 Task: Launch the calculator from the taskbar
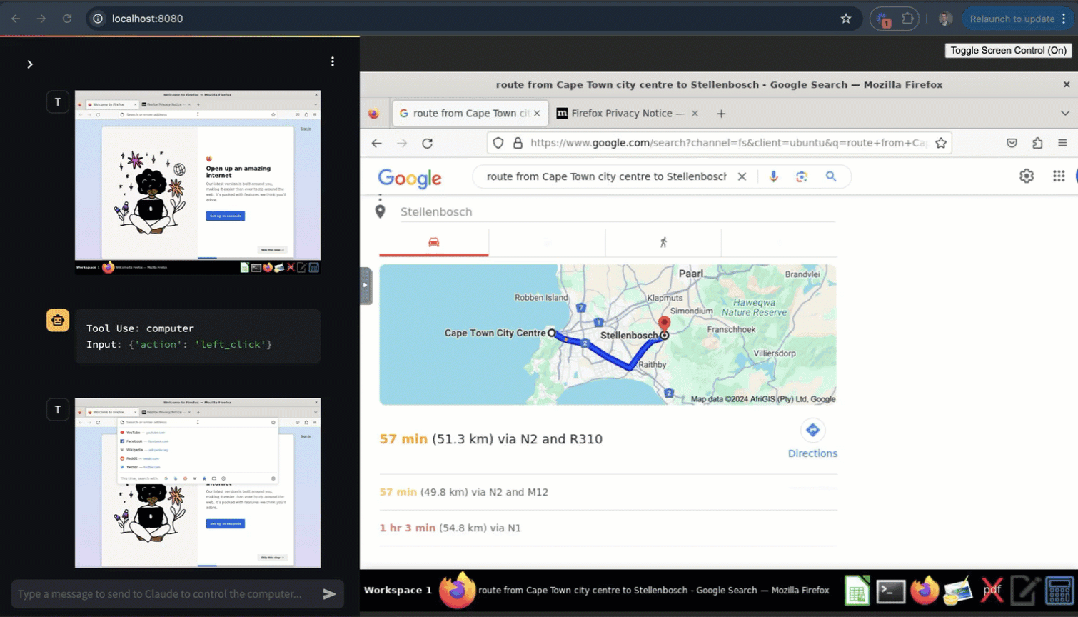point(1059,591)
